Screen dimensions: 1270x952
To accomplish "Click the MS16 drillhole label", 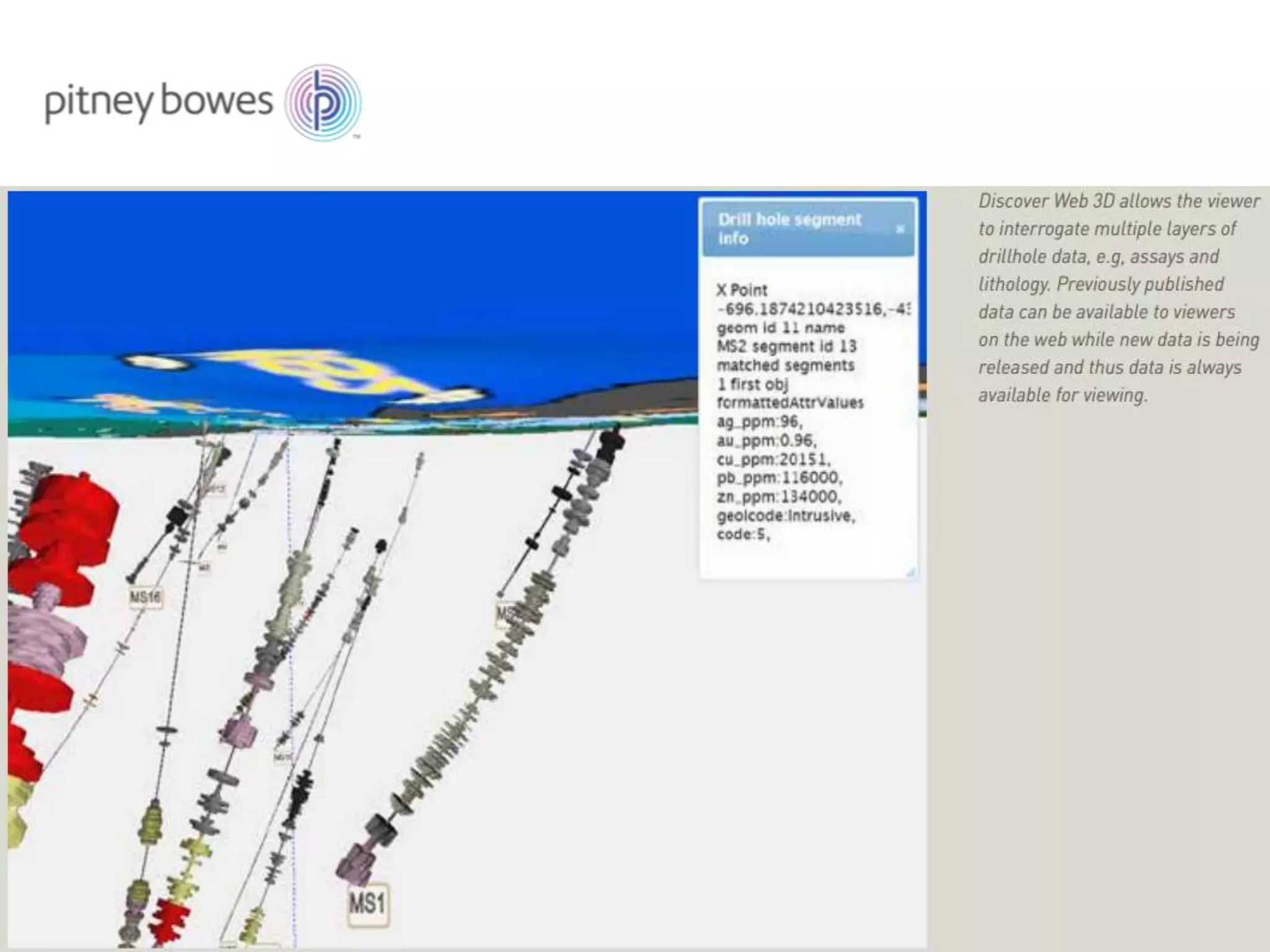I will [145, 597].
